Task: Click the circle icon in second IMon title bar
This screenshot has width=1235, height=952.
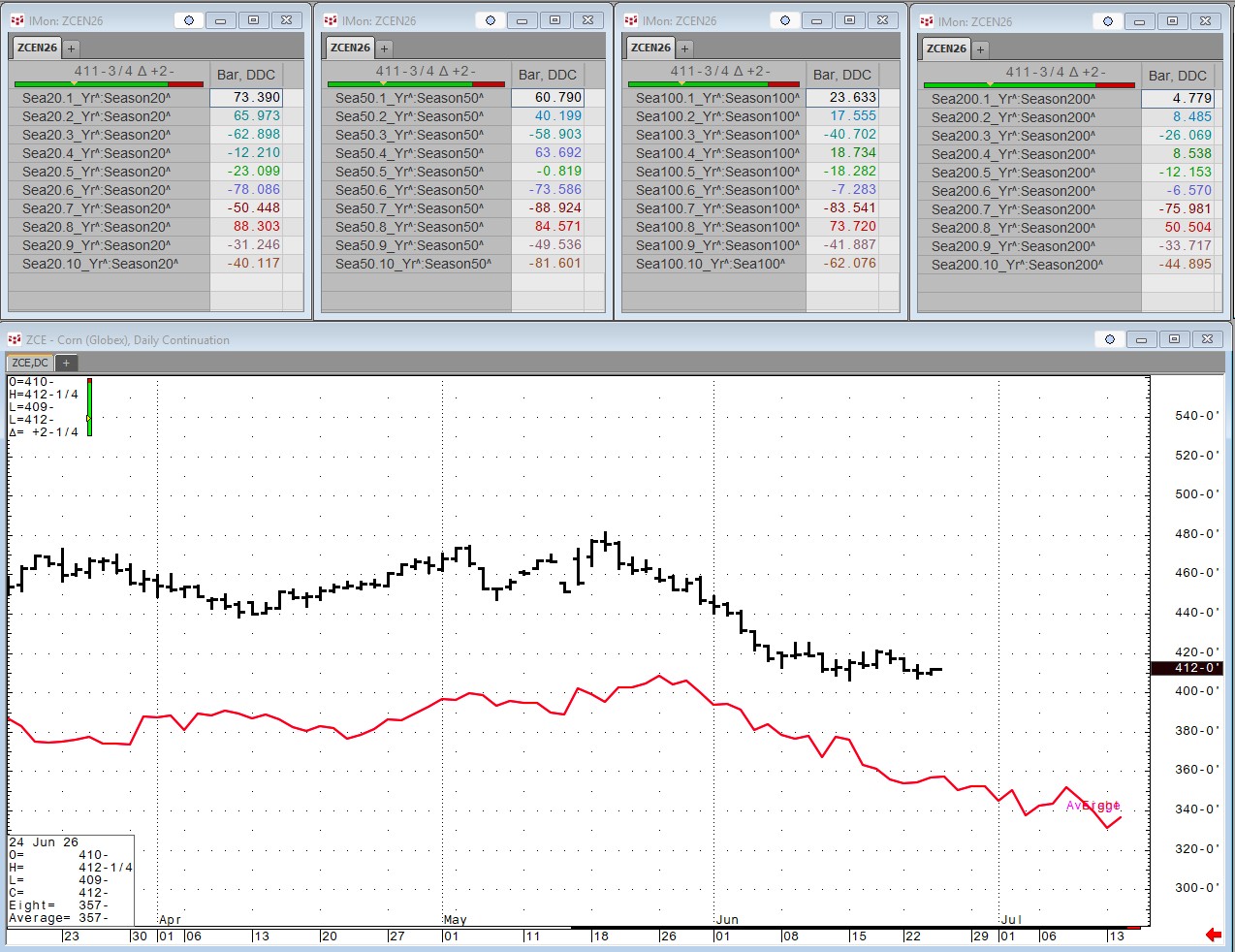Action: coord(491,20)
